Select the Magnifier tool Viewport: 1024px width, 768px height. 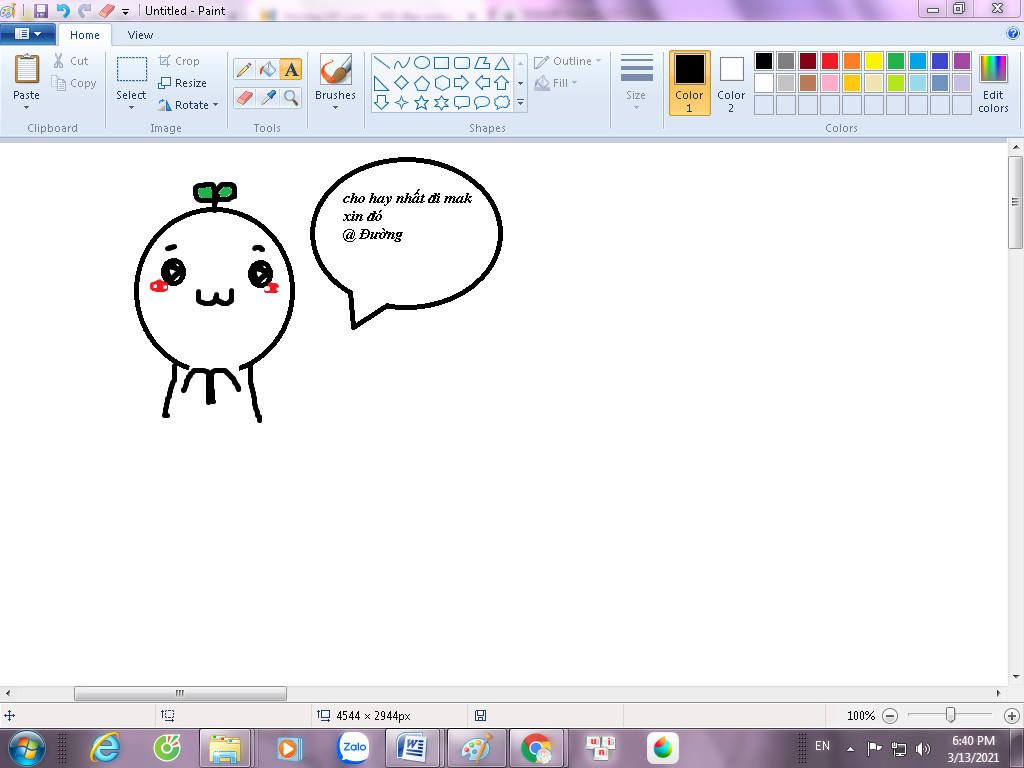291,97
